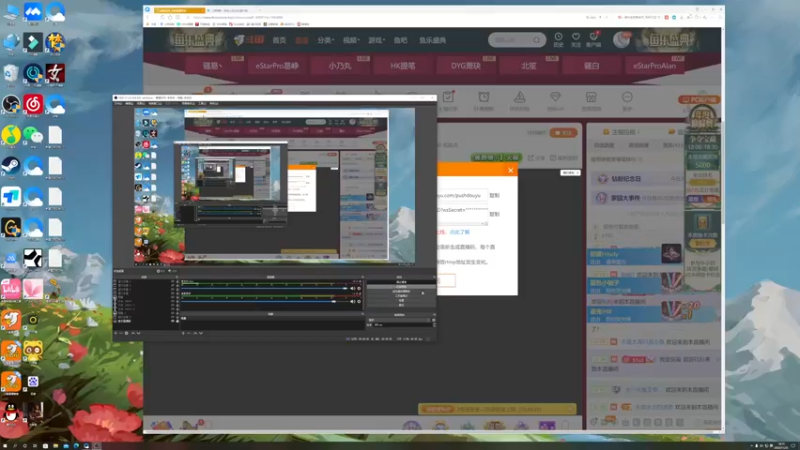Open the checklist task icon in streamer toolbar
800x450 pixels.
(x=448, y=97)
